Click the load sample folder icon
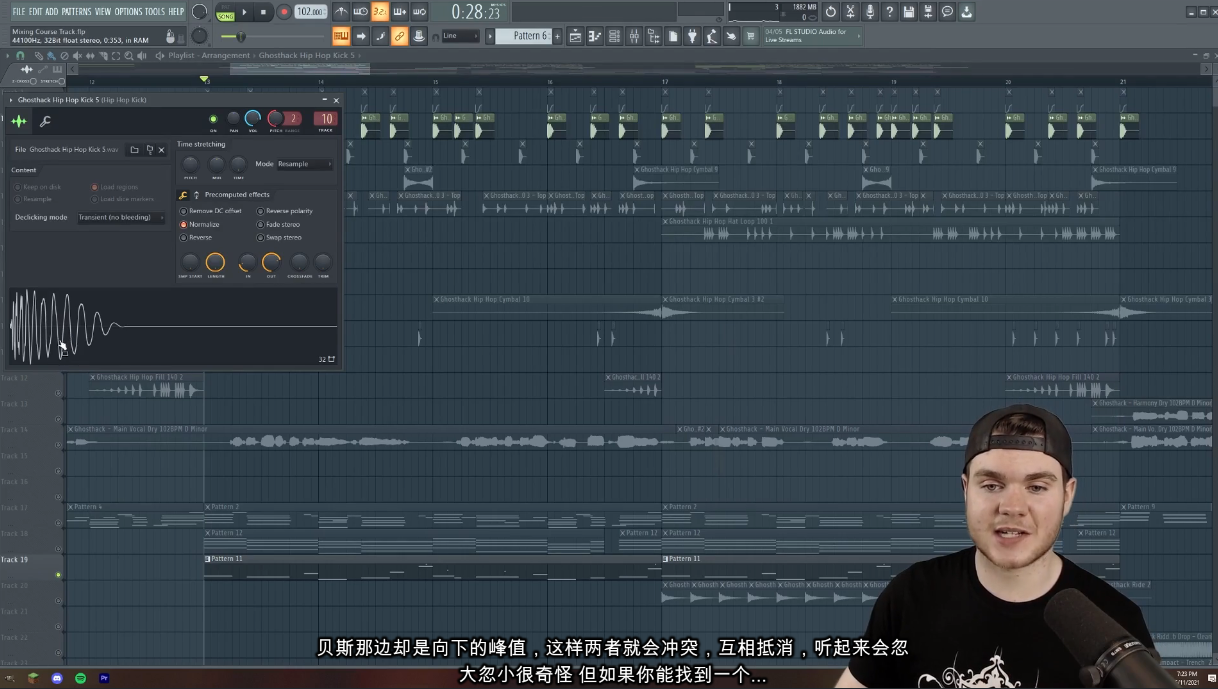Screen dimensions: 1218x689 click(134, 150)
